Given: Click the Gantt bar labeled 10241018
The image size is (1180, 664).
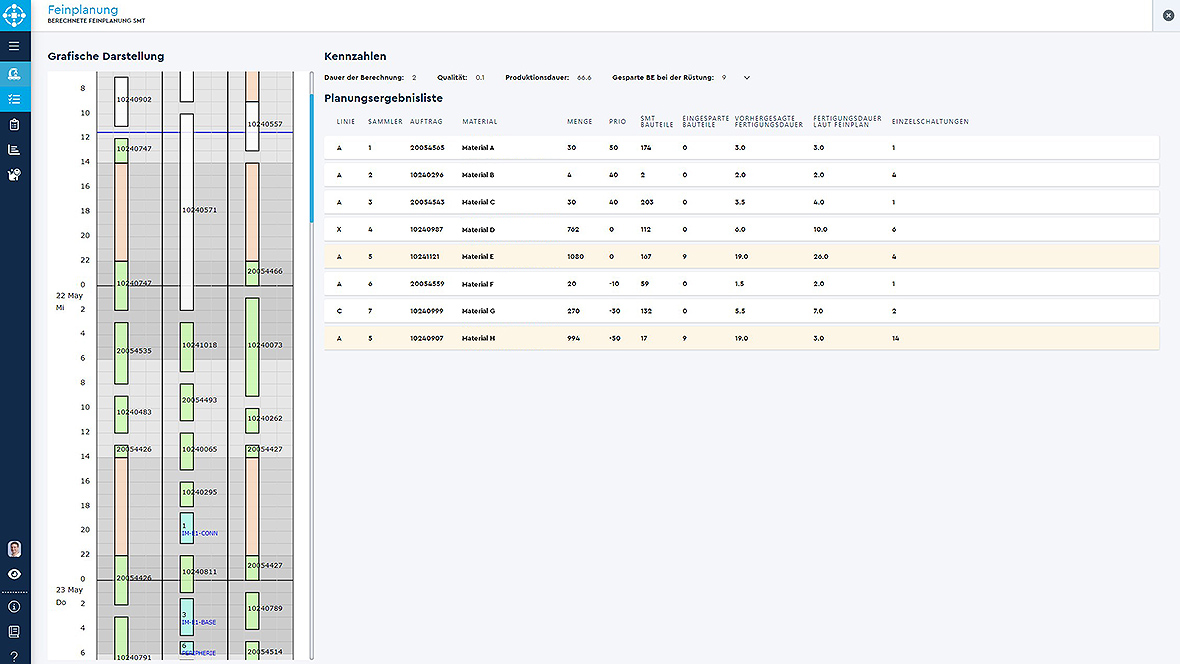Looking at the screenshot, I should [187, 347].
